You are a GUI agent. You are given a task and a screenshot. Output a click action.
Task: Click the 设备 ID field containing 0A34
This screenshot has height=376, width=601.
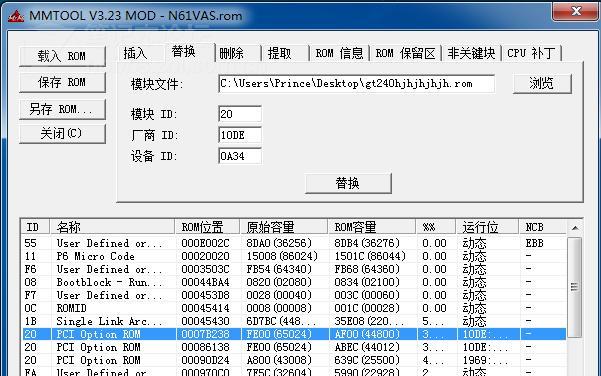240,156
